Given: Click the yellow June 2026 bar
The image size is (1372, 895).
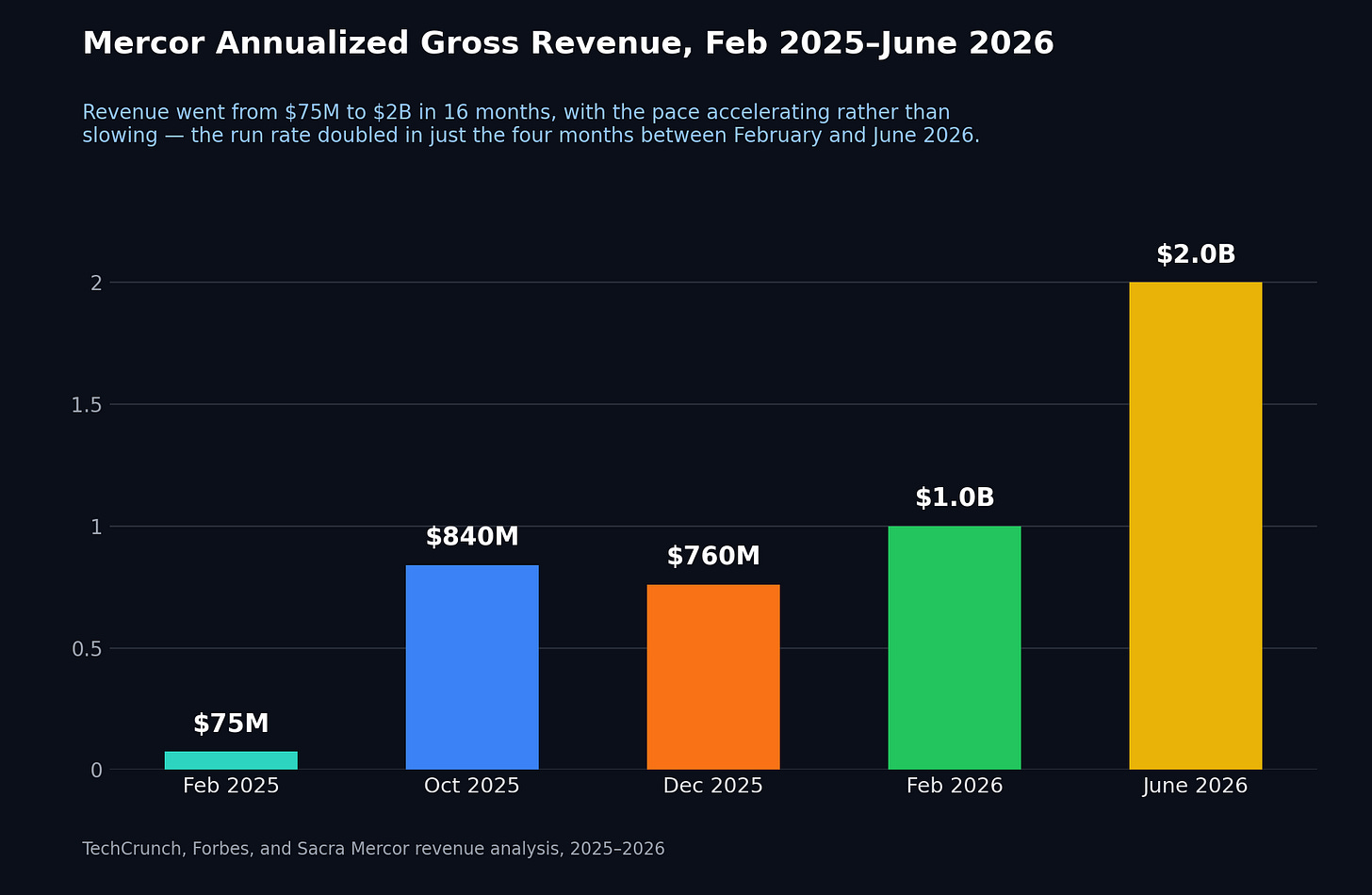Looking at the screenshot, I should 1196,526.
